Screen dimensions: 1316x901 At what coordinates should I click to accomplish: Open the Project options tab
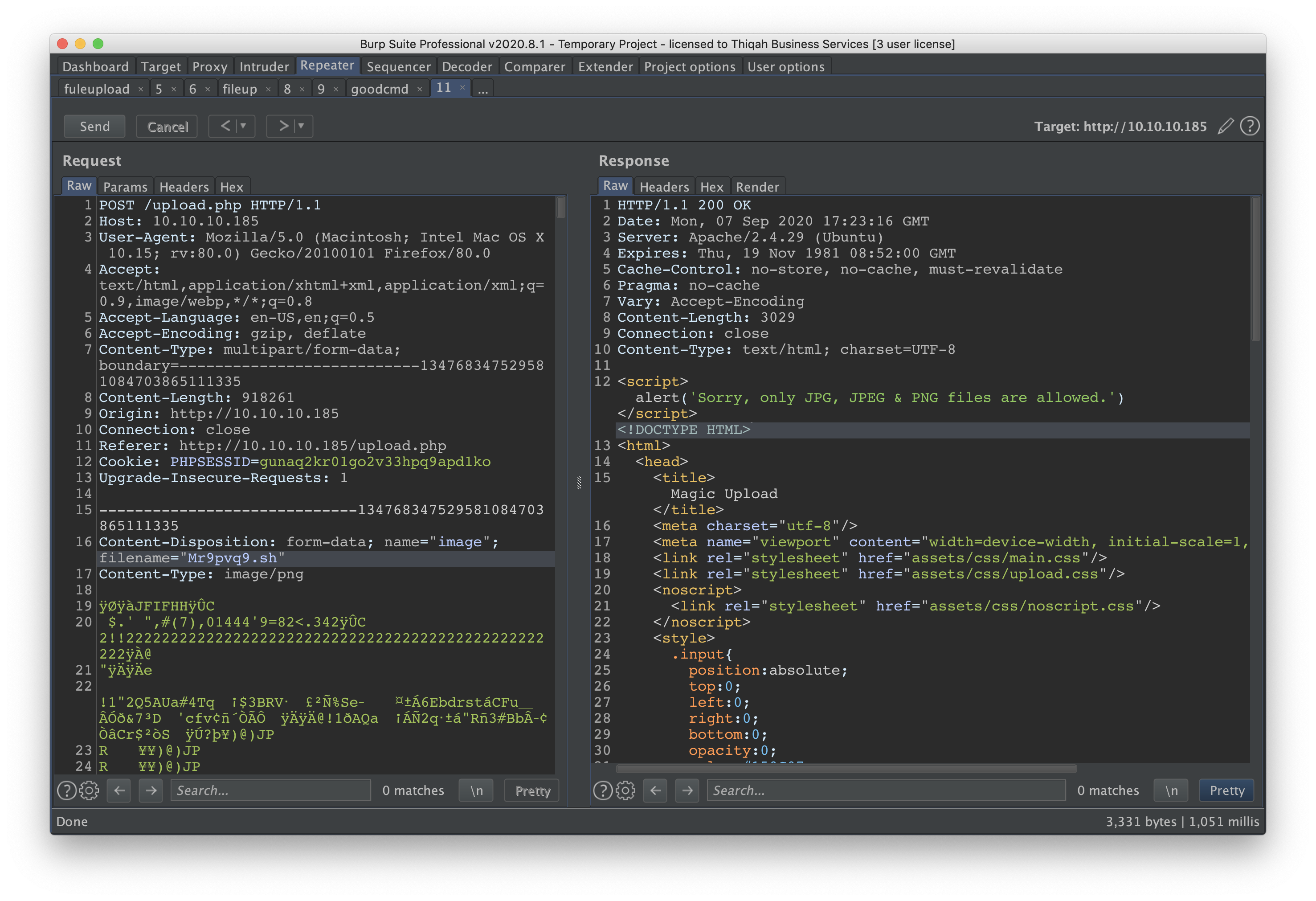click(x=690, y=67)
